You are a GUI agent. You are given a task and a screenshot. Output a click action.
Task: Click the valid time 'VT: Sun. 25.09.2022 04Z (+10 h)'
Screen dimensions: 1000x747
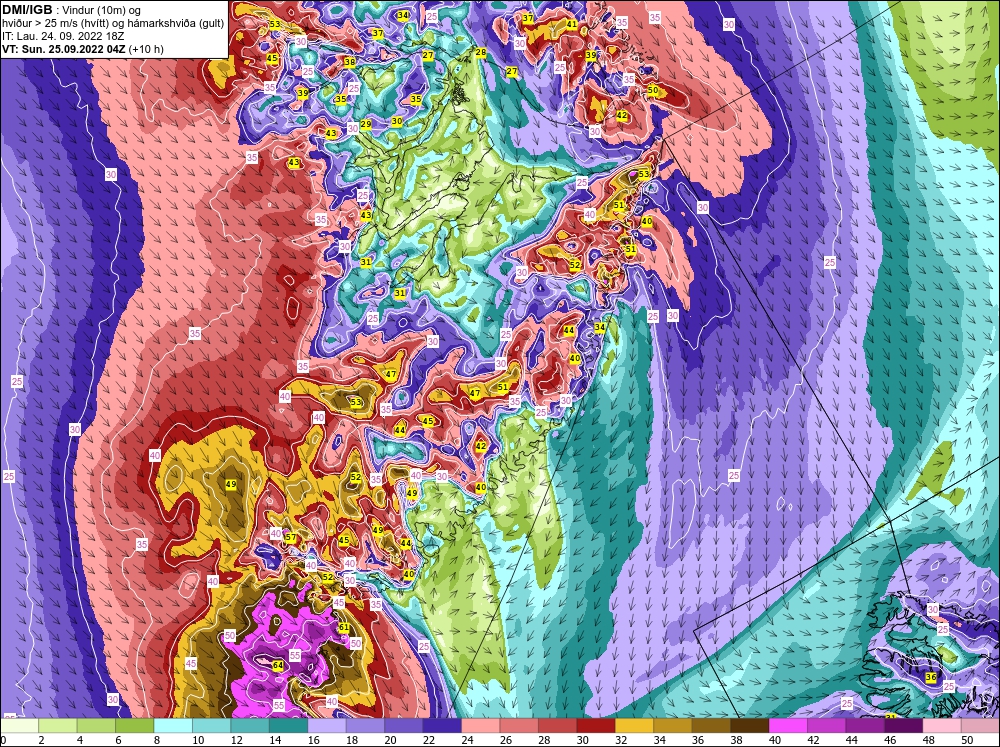point(83,49)
